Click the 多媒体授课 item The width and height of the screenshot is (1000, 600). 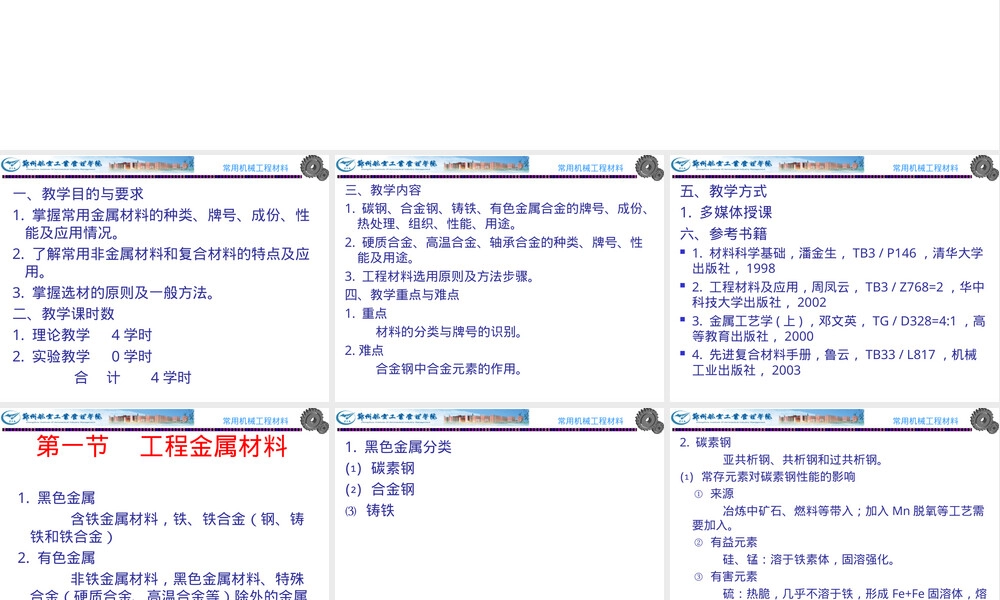[x=726, y=212]
